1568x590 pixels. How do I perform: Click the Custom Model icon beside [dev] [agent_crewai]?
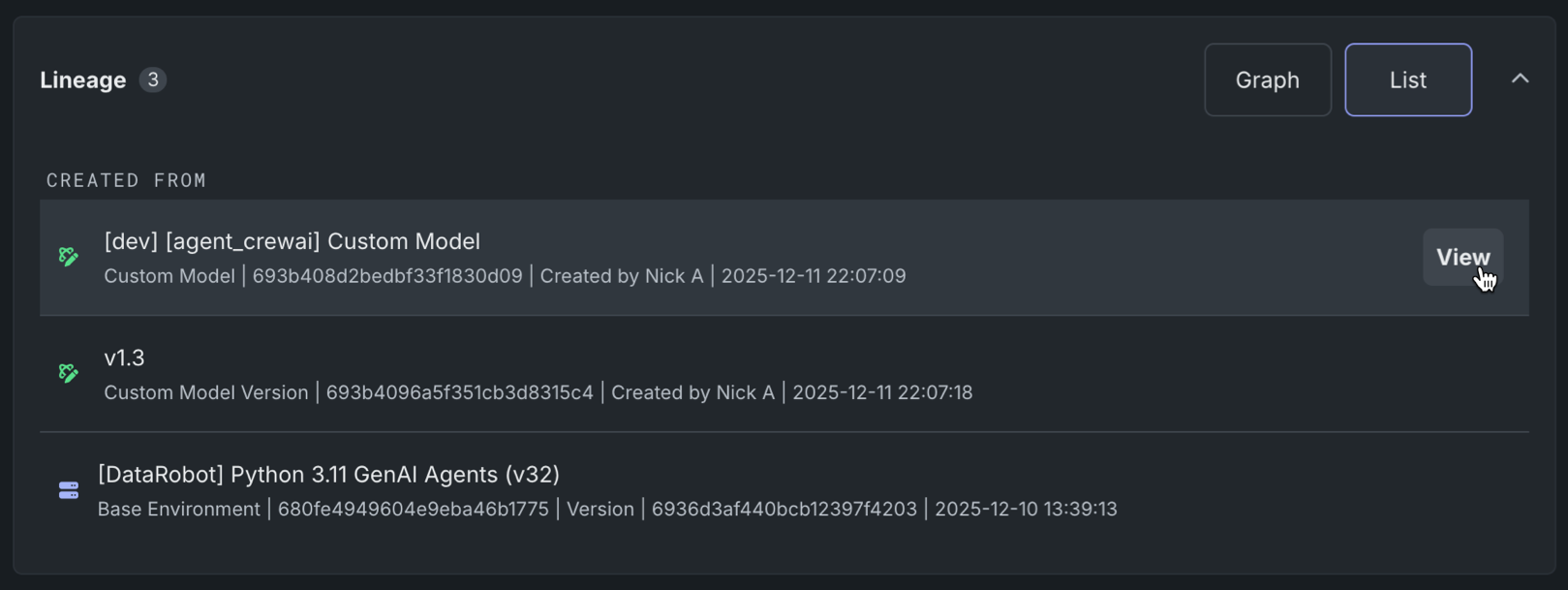pos(68,257)
